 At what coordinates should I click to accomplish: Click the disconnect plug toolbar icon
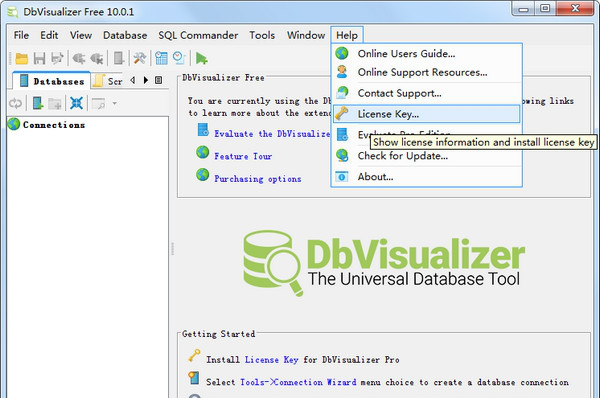(x=96, y=59)
